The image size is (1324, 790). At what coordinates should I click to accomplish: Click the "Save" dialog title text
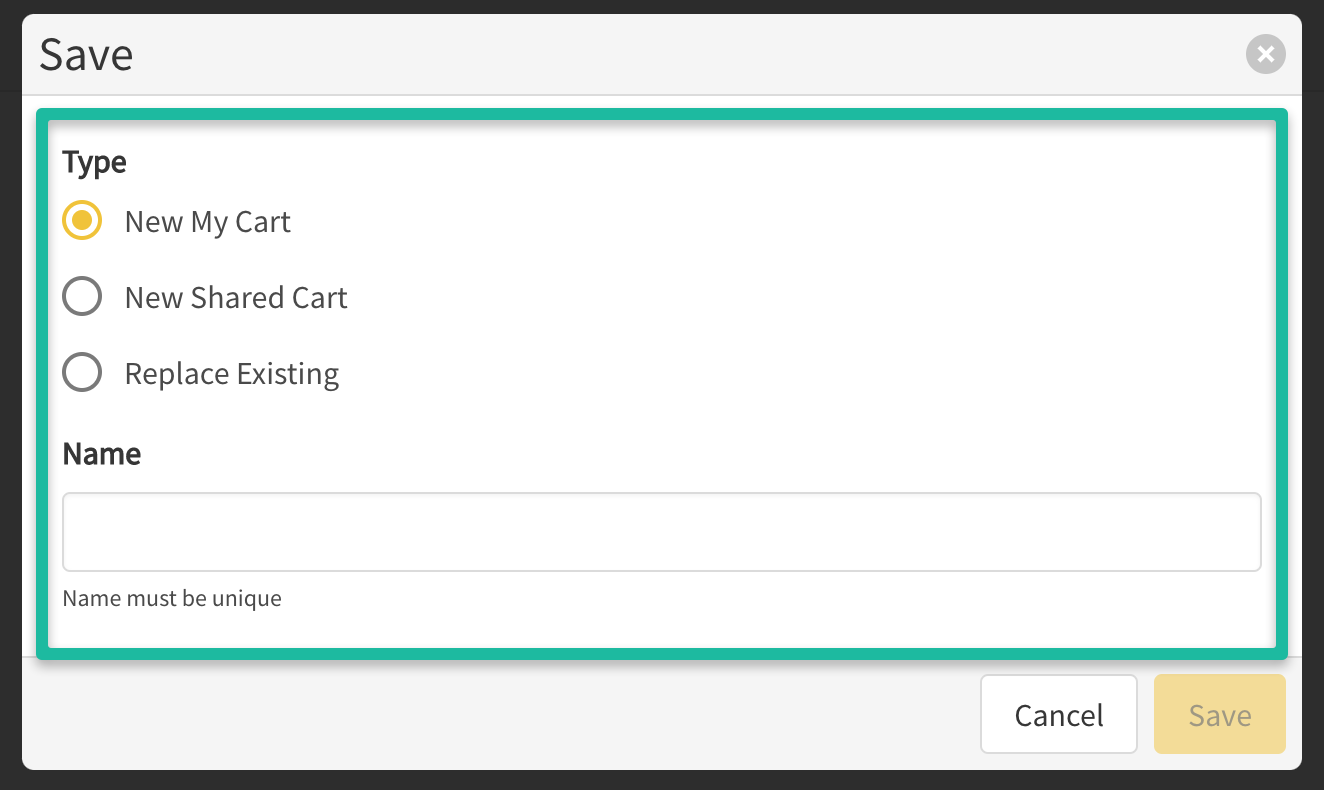click(86, 54)
